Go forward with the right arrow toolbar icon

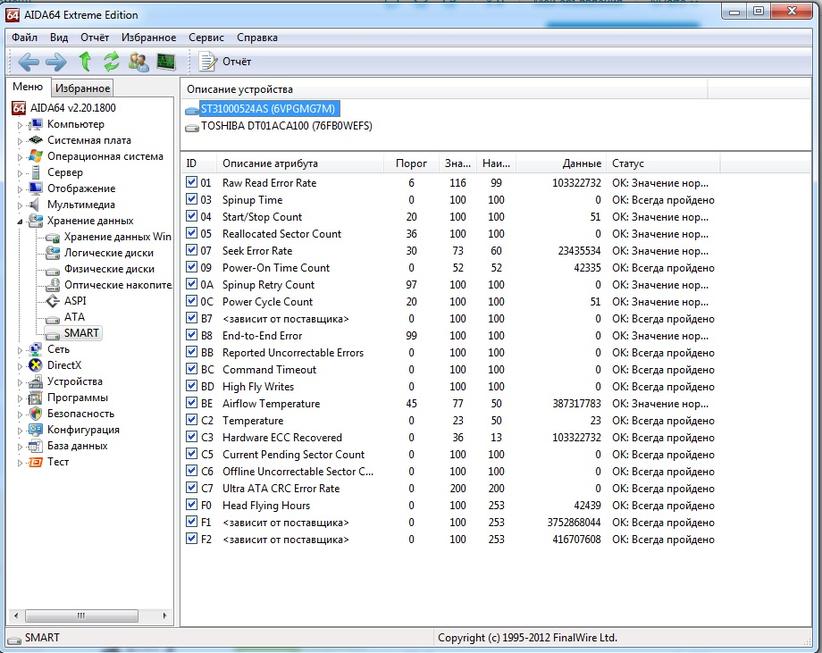[56, 62]
